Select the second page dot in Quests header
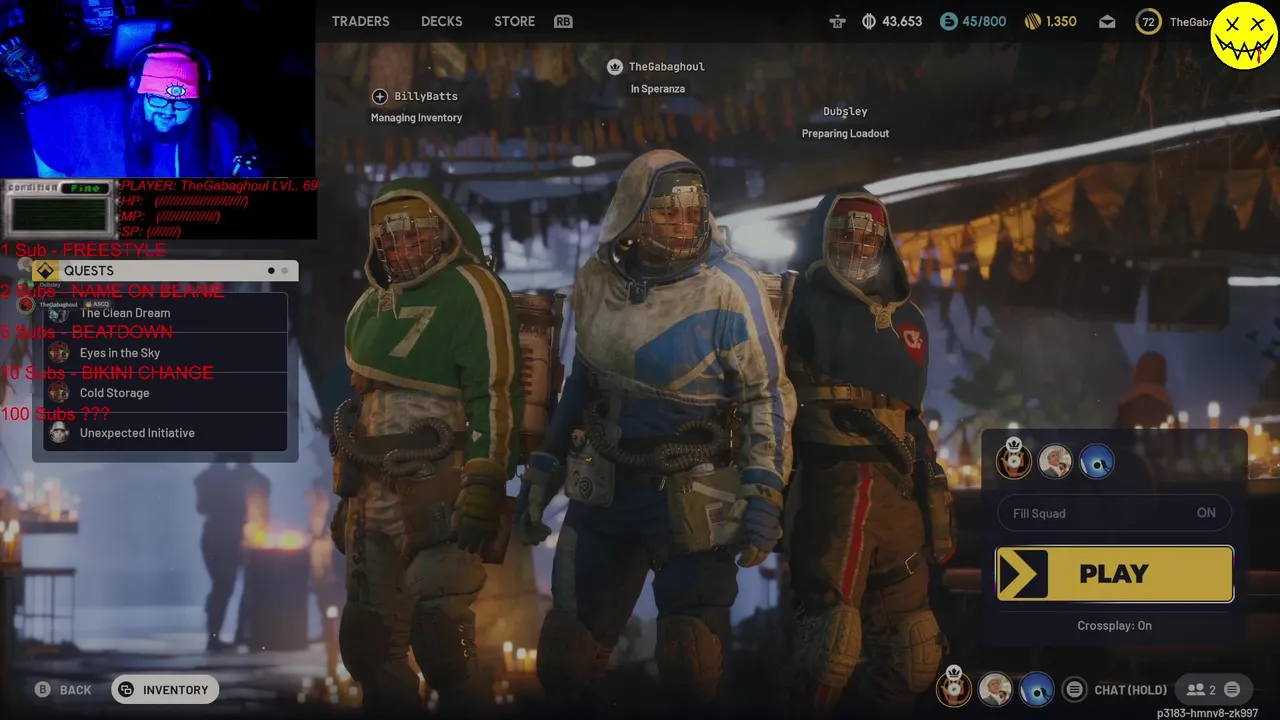1280x720 pixels. 284,270
